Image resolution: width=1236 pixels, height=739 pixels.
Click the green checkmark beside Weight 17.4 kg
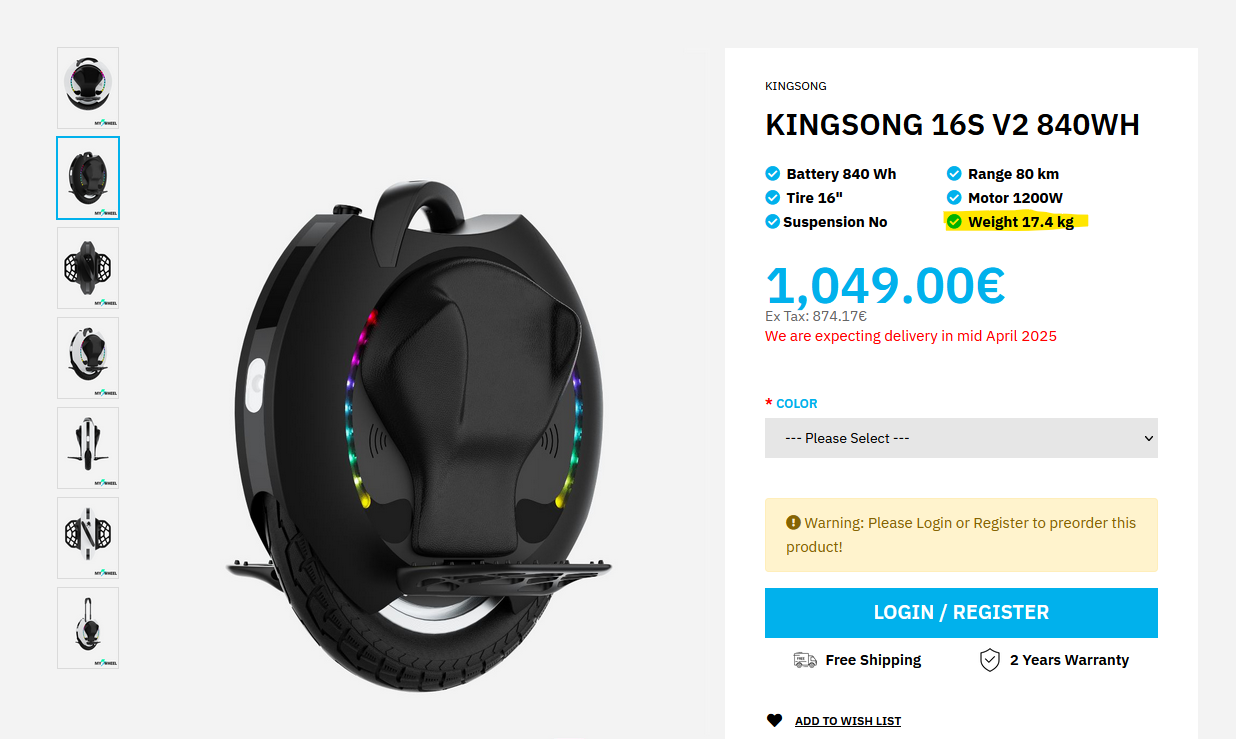click(954, 222)
